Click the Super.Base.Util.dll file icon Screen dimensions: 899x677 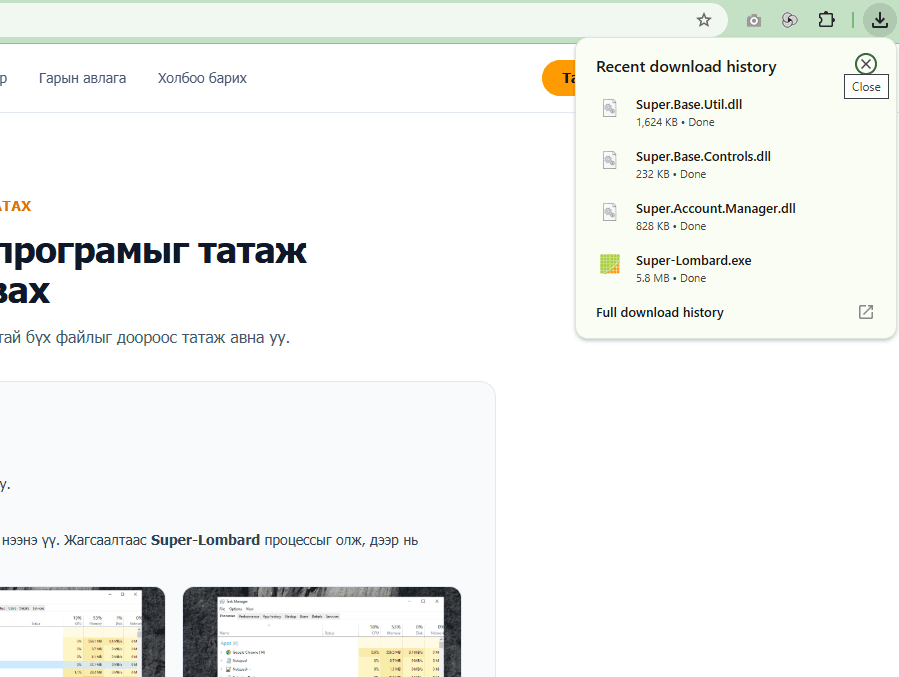click(x=610, y=108)
